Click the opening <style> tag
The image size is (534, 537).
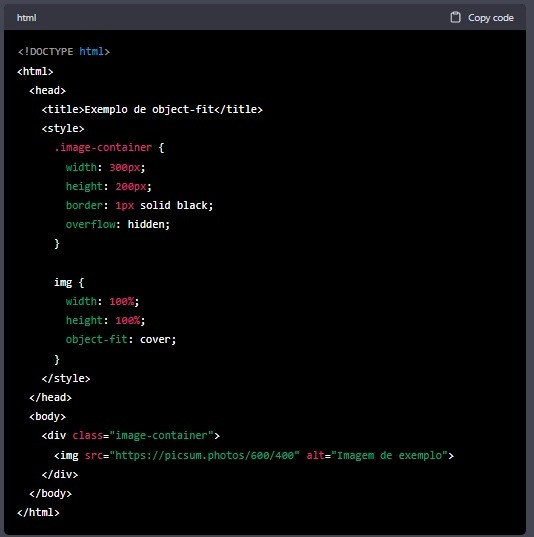click(x=63, y=128)
